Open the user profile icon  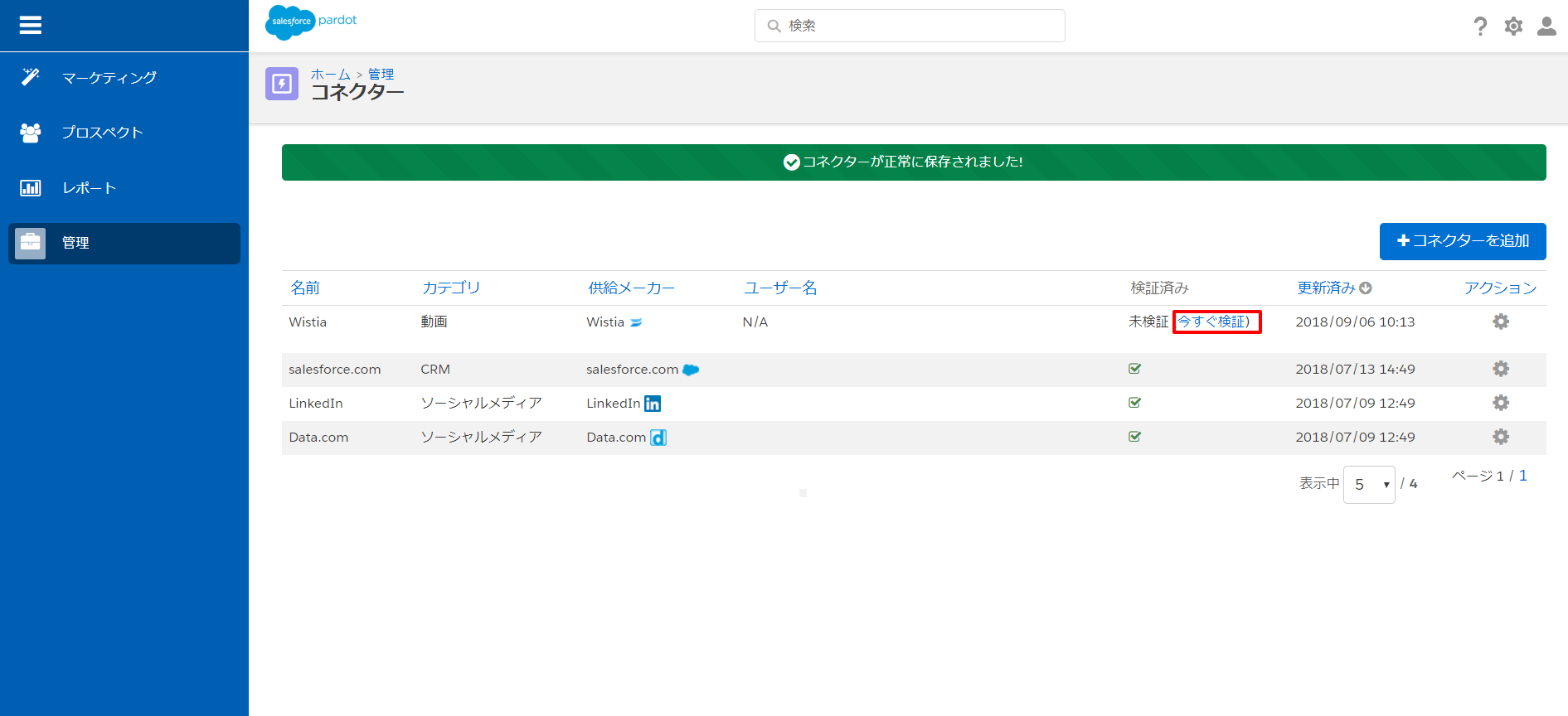[x=1546, y=27]
